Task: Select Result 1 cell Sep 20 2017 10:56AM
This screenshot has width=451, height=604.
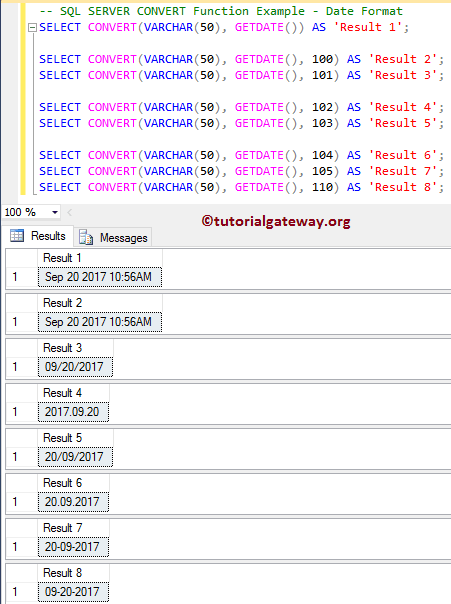Action: [x=100, y=277]
